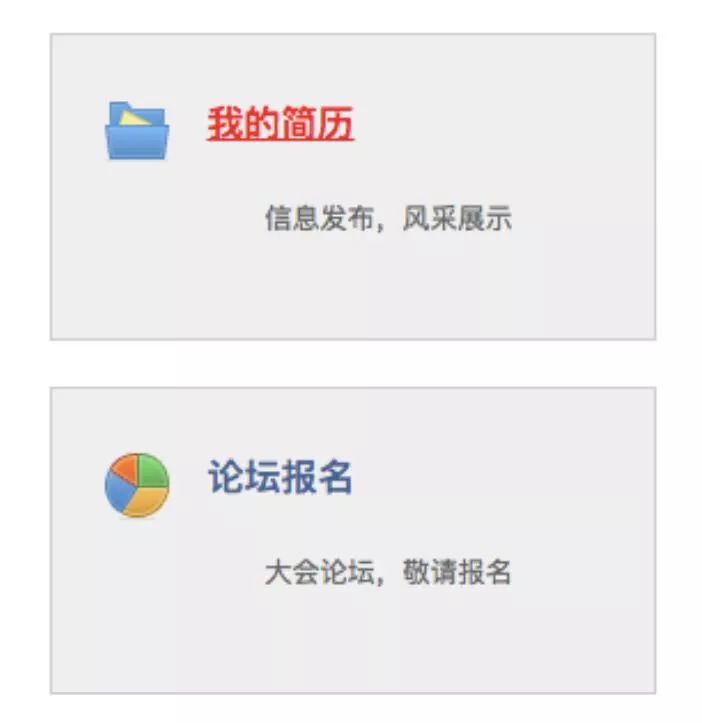Click the blue slice of the pie chart icon

click(x=119, y=493)
